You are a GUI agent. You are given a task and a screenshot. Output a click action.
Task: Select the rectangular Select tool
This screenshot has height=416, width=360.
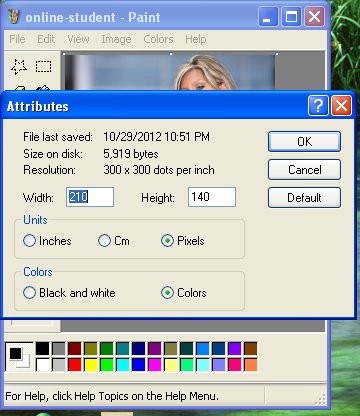pyautogui.click(x=43, y=67)
